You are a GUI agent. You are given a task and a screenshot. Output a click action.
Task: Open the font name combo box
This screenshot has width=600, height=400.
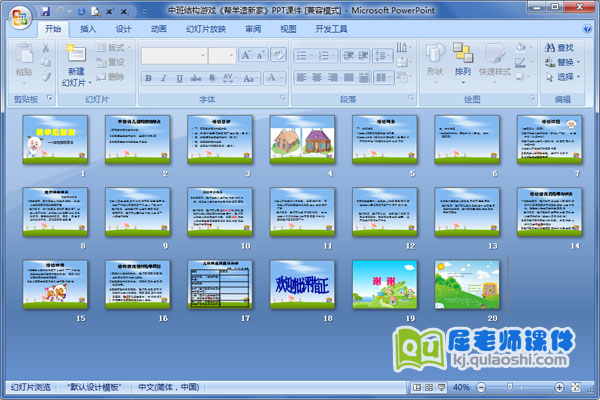coord(173,55)
